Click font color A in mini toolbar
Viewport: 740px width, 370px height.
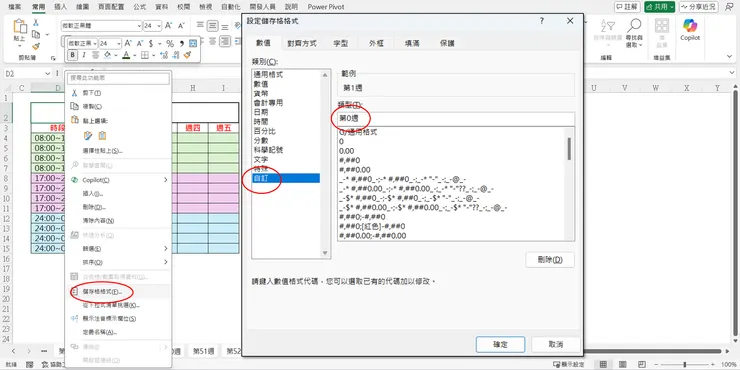click(x=126, y=55)
